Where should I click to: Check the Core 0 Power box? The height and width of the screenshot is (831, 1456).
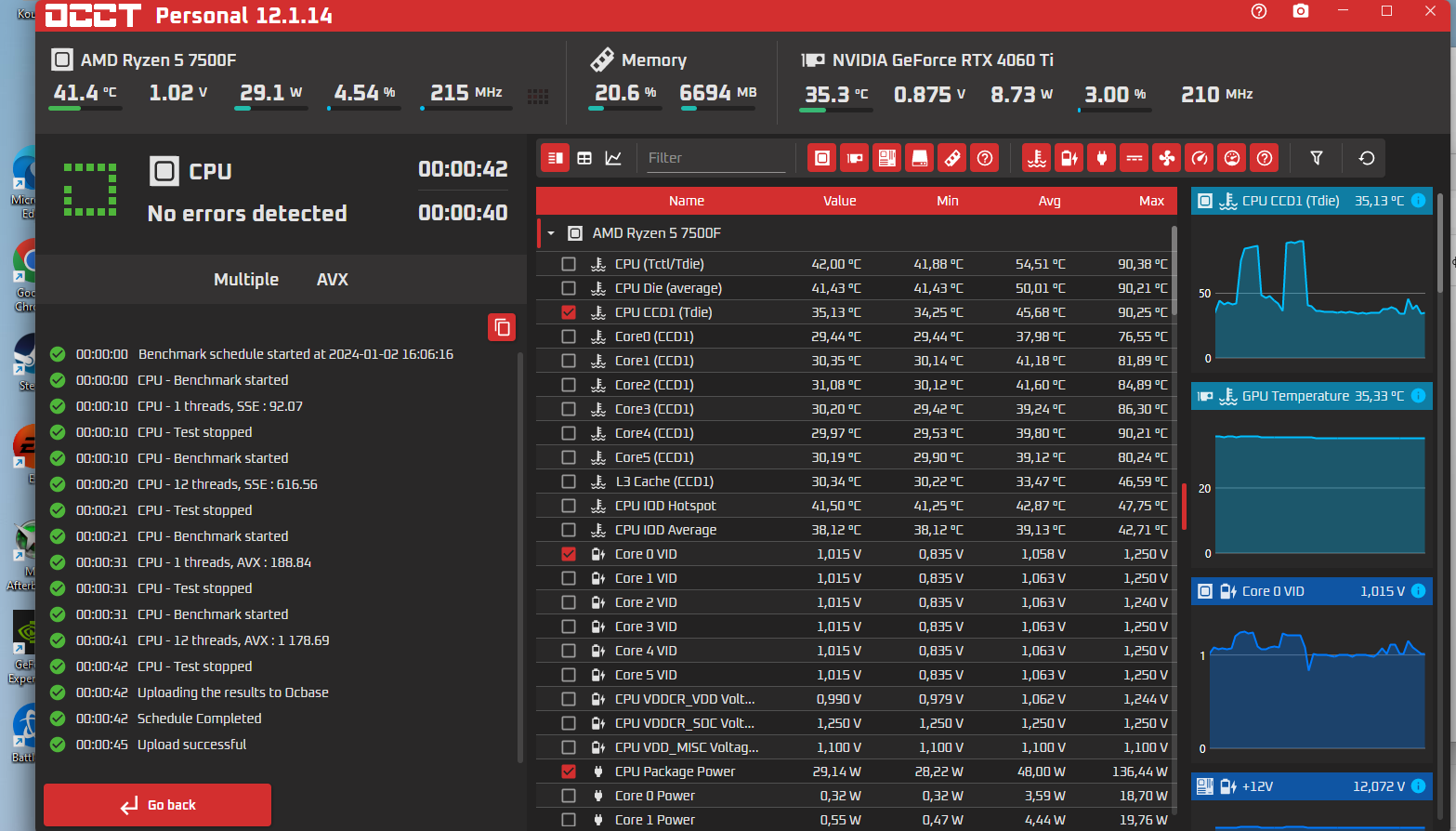coord(569,796)
